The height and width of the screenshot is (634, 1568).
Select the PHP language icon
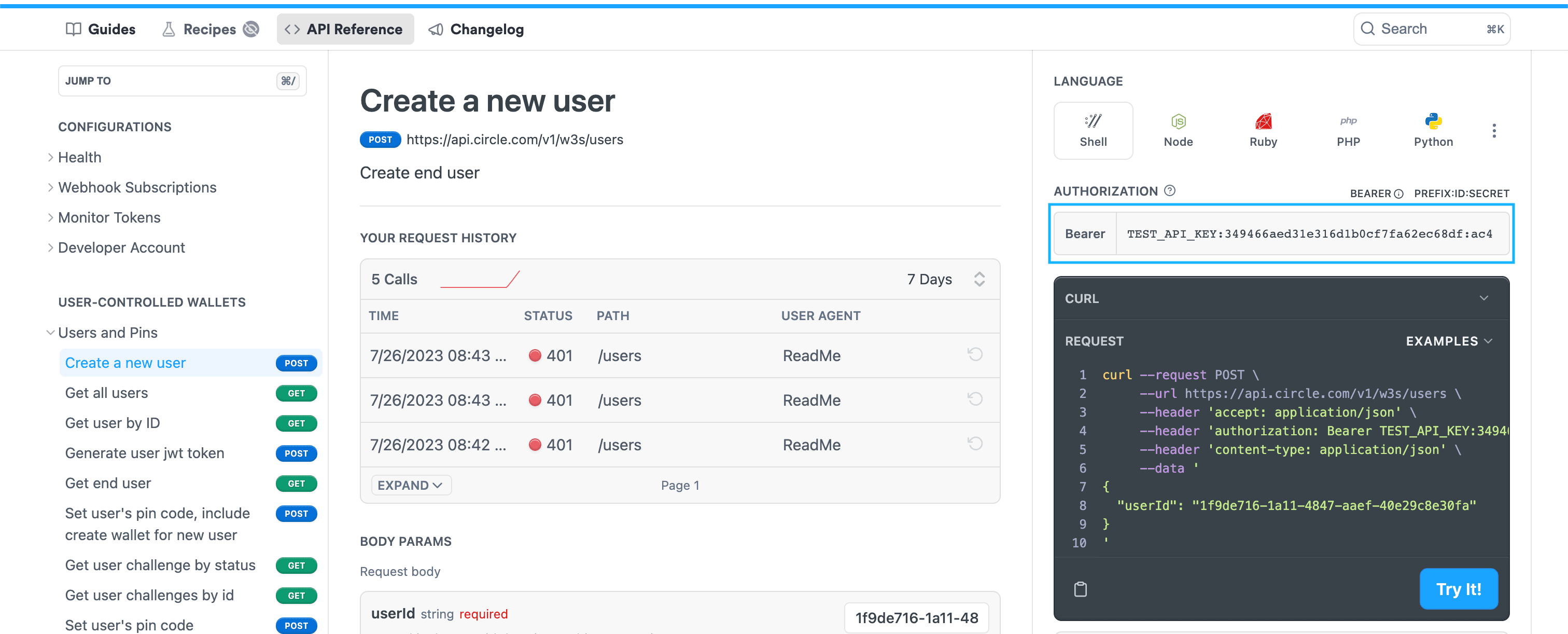1348,120
